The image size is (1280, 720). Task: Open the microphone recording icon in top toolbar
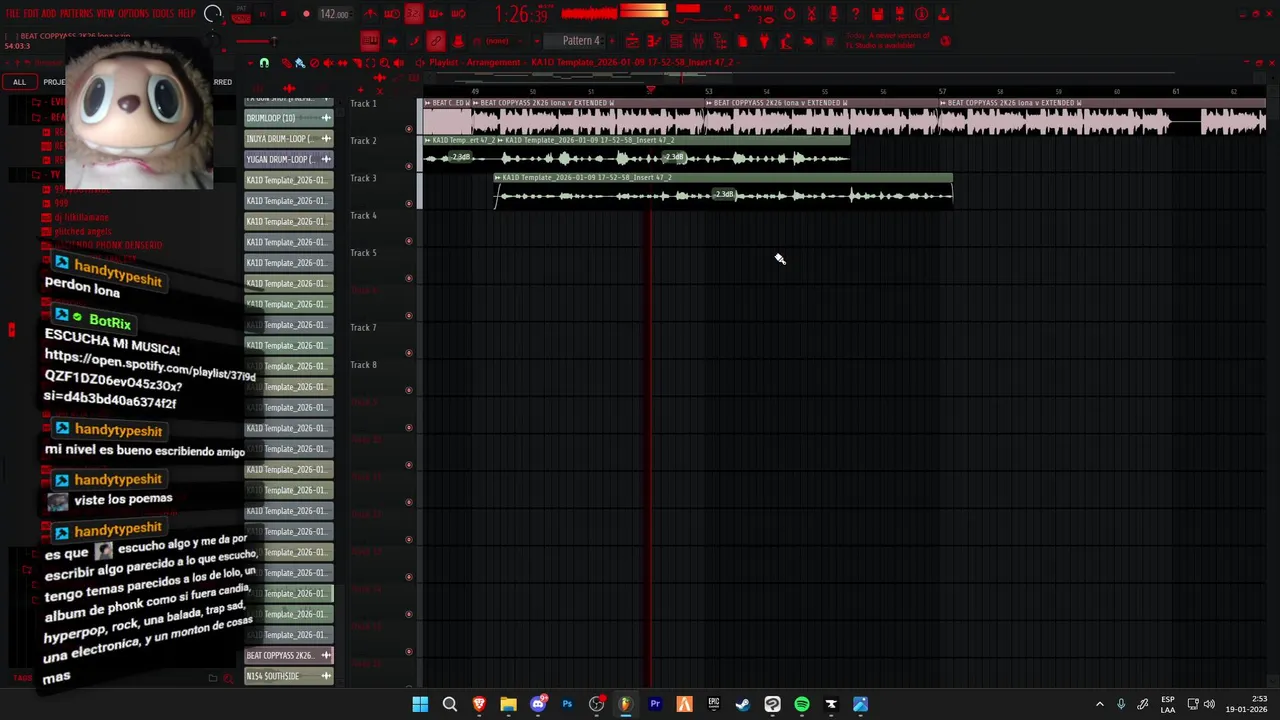834,14
